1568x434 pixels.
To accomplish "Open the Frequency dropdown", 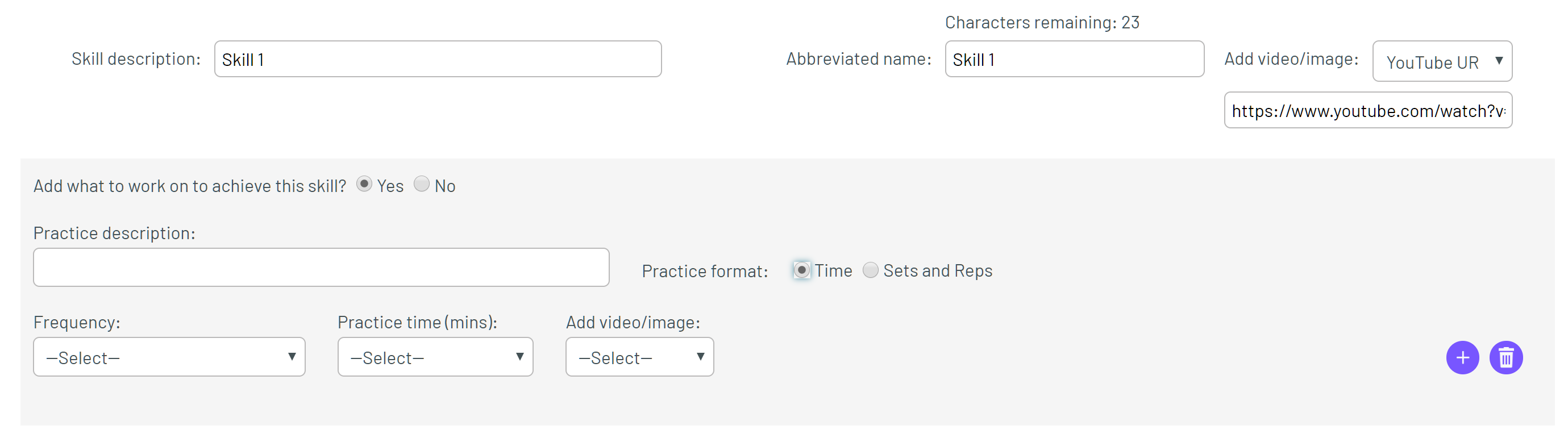I will [169, 357].
